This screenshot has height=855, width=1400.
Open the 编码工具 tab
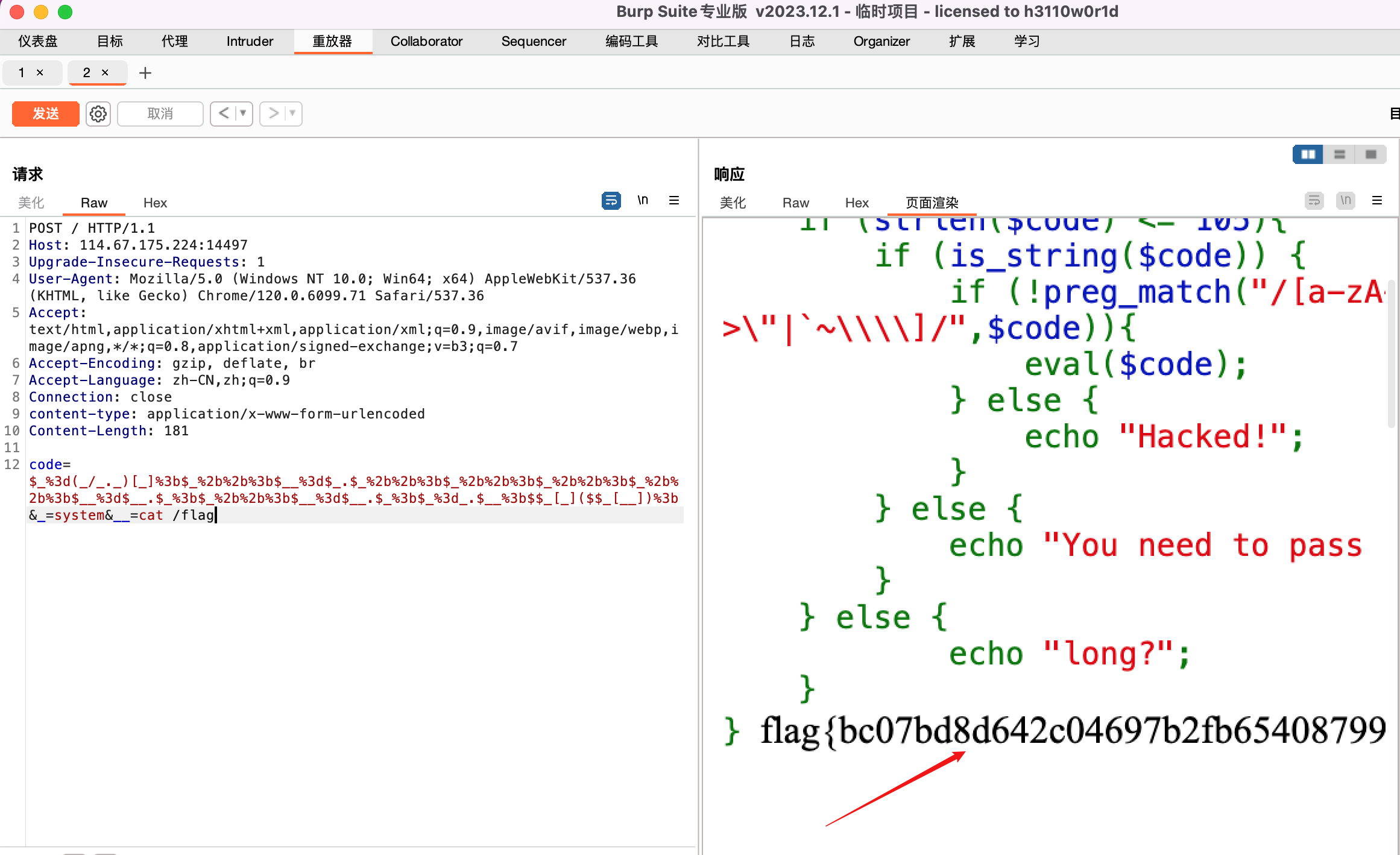point(631,41)
